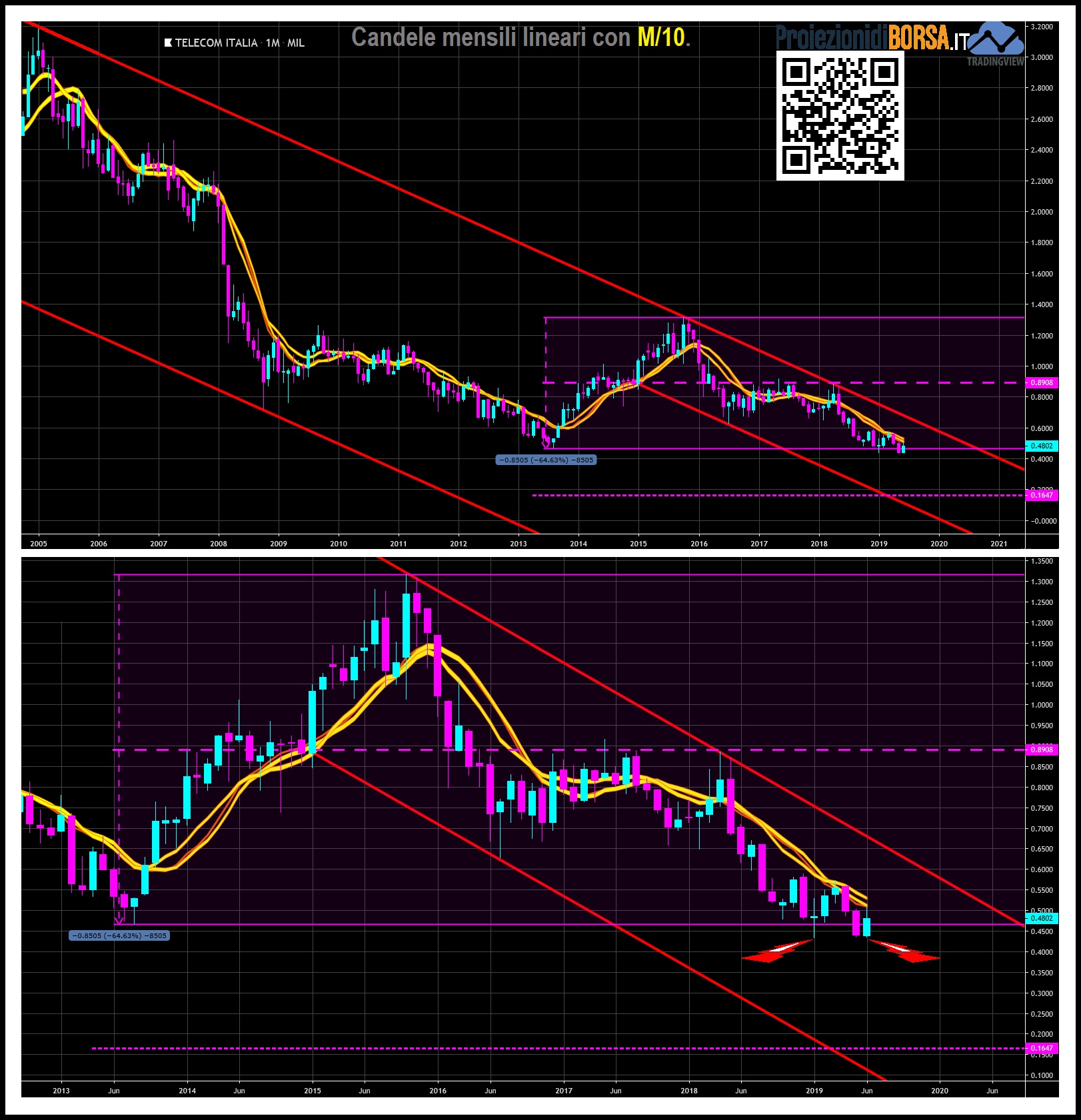1081x1120 pixels.
Task: Click the small logo icon before TELECOM ITALIA
Action: 169,43
